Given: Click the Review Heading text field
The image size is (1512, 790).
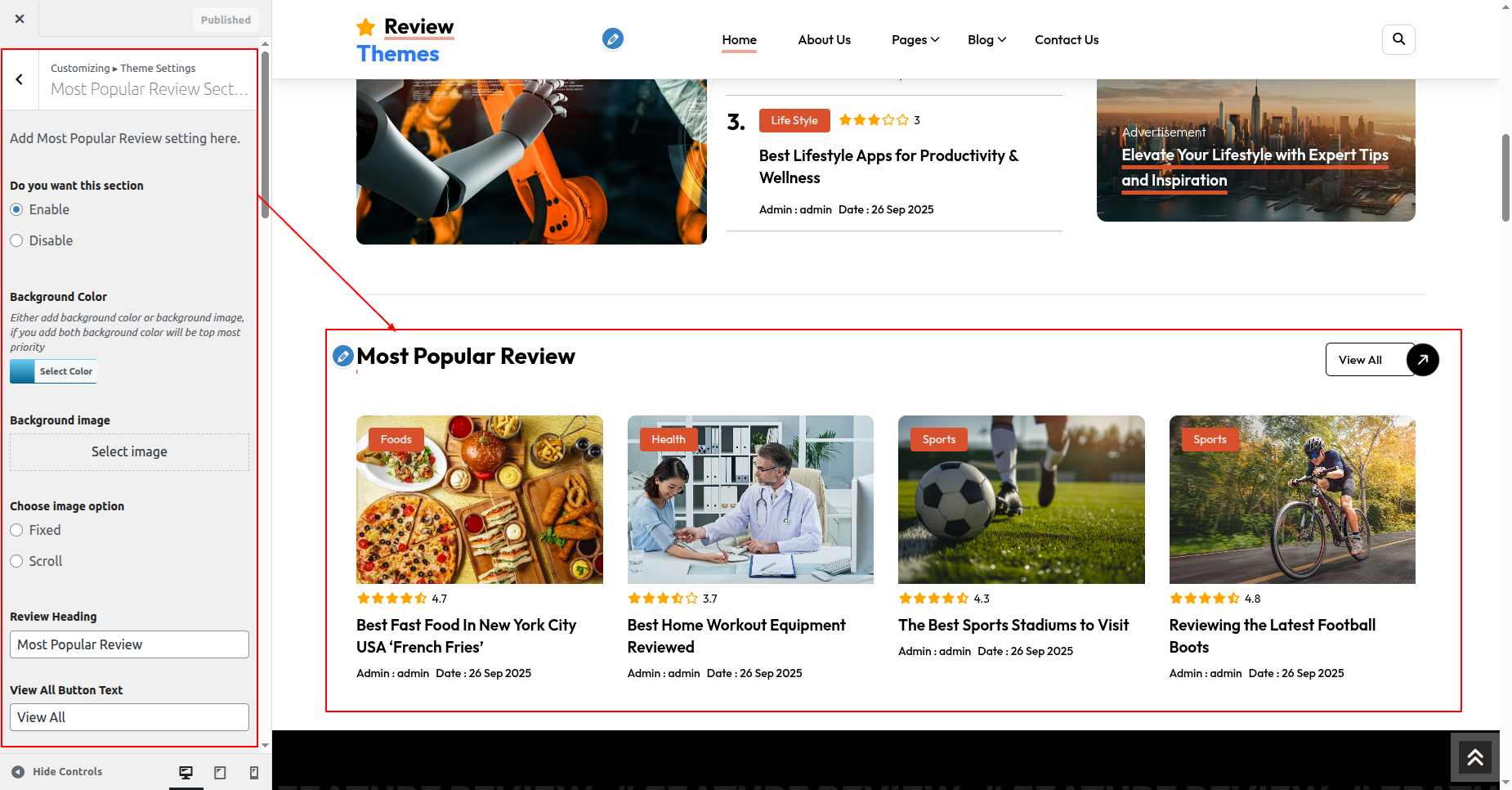Looking at the screenshot, I should click(x=129, y=644).
